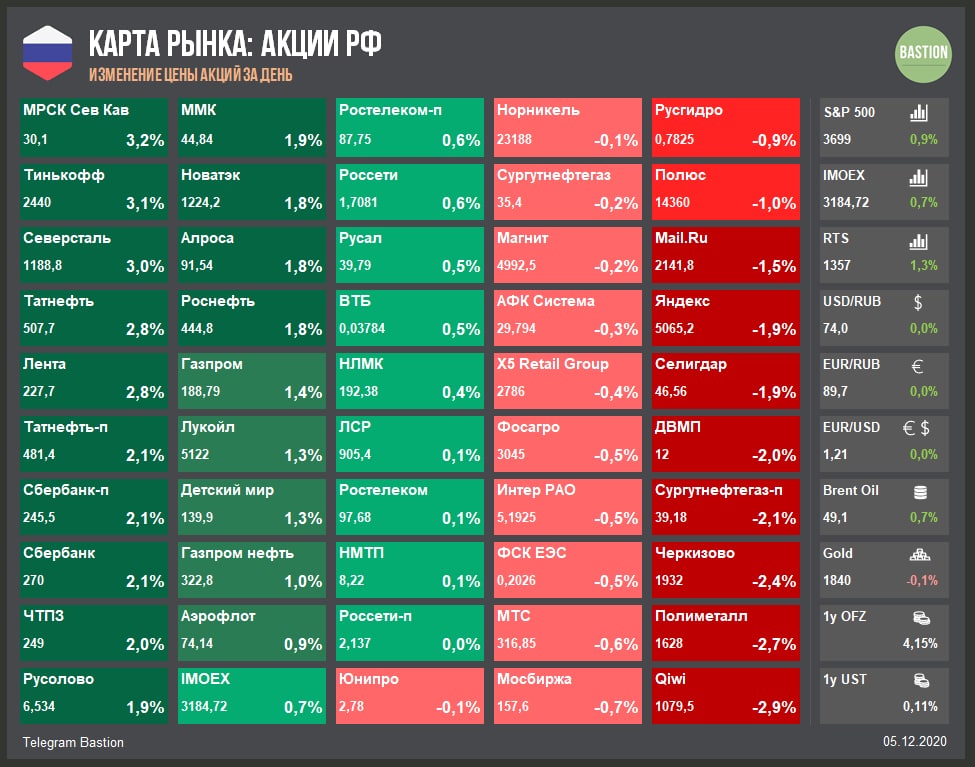The height and width of the screenshot is (767, 975).
Task: Select the Тинькофф stock tile
Action: tap(93, 188)
